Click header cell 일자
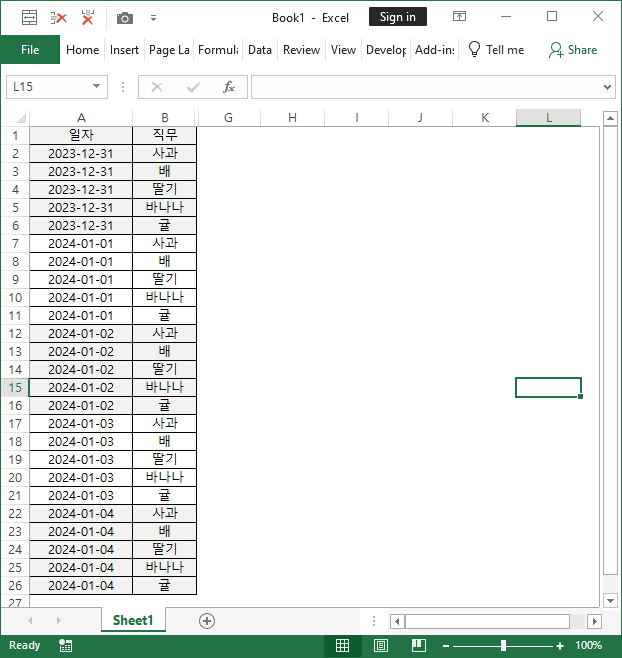 pyautogui.click(x=81, y=135)
